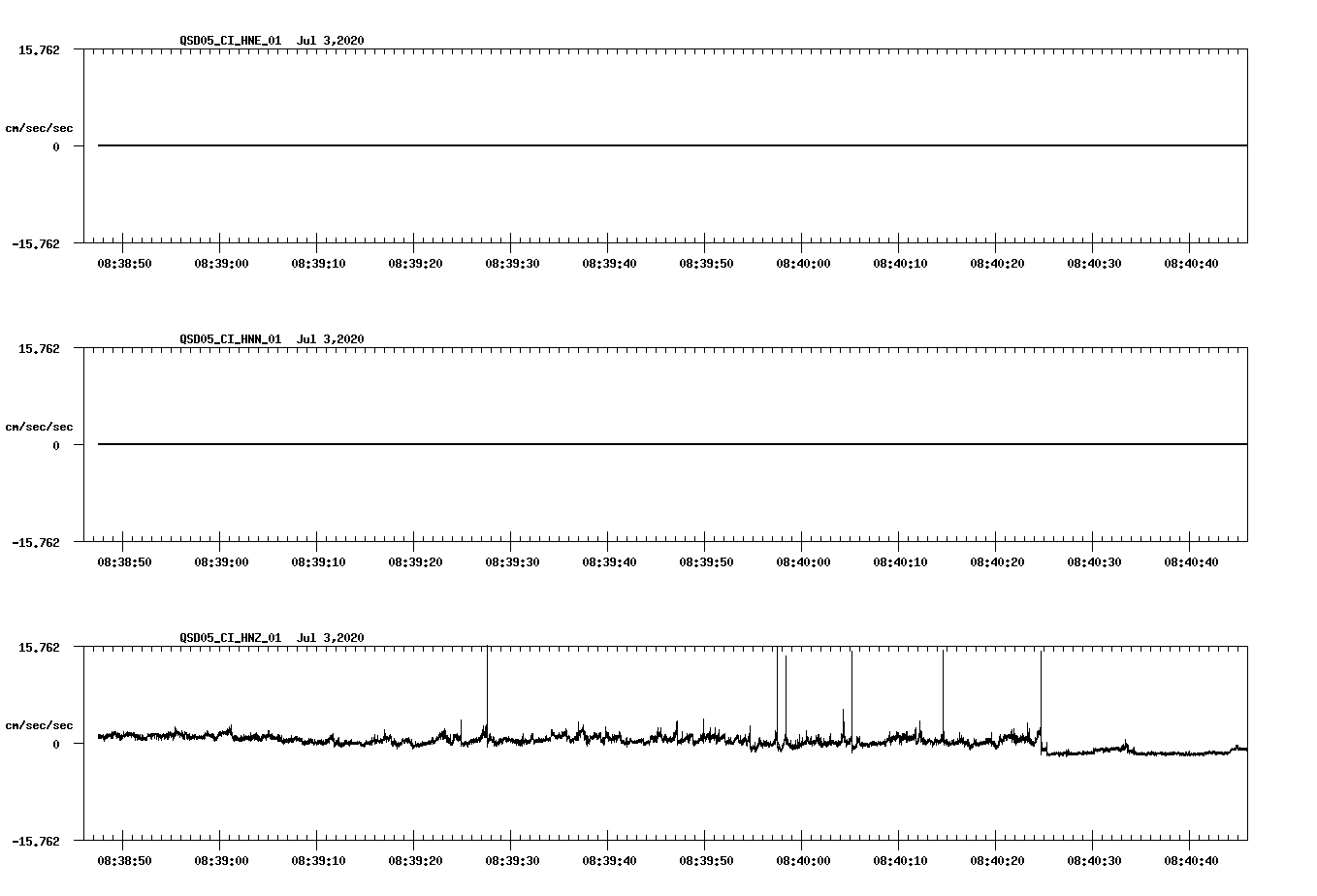Click 08:38:50 label under HNE plot
Image resolution: width=1317 pixels, height=896 pixels.
click(x=124, y=263)
